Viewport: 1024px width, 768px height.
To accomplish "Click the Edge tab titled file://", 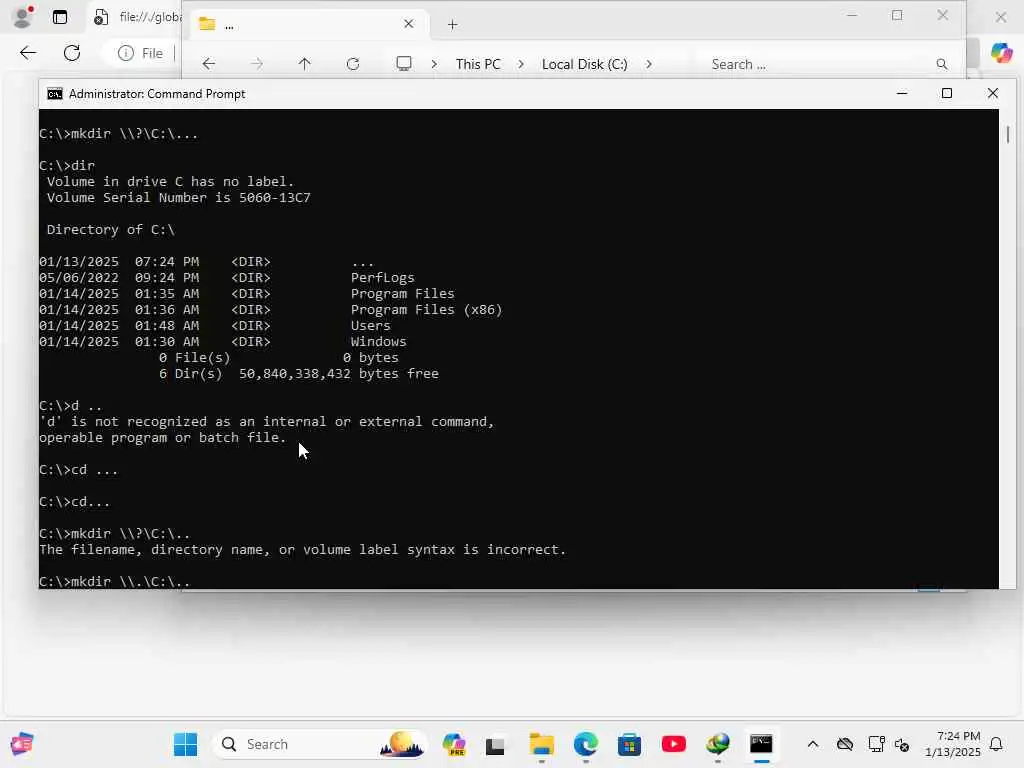I will point(136,17).
